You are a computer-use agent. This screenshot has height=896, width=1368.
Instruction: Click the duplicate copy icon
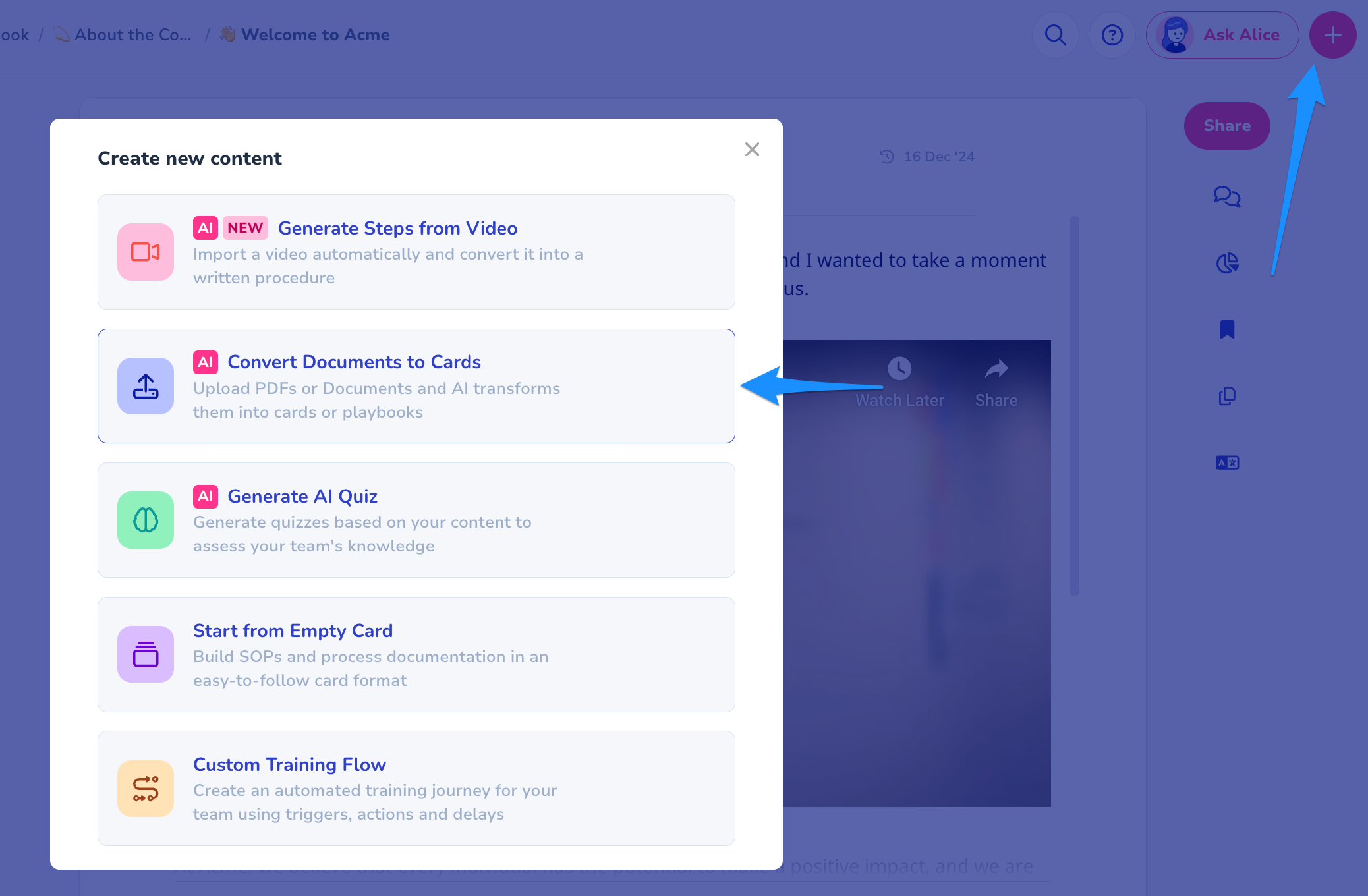1227,396
